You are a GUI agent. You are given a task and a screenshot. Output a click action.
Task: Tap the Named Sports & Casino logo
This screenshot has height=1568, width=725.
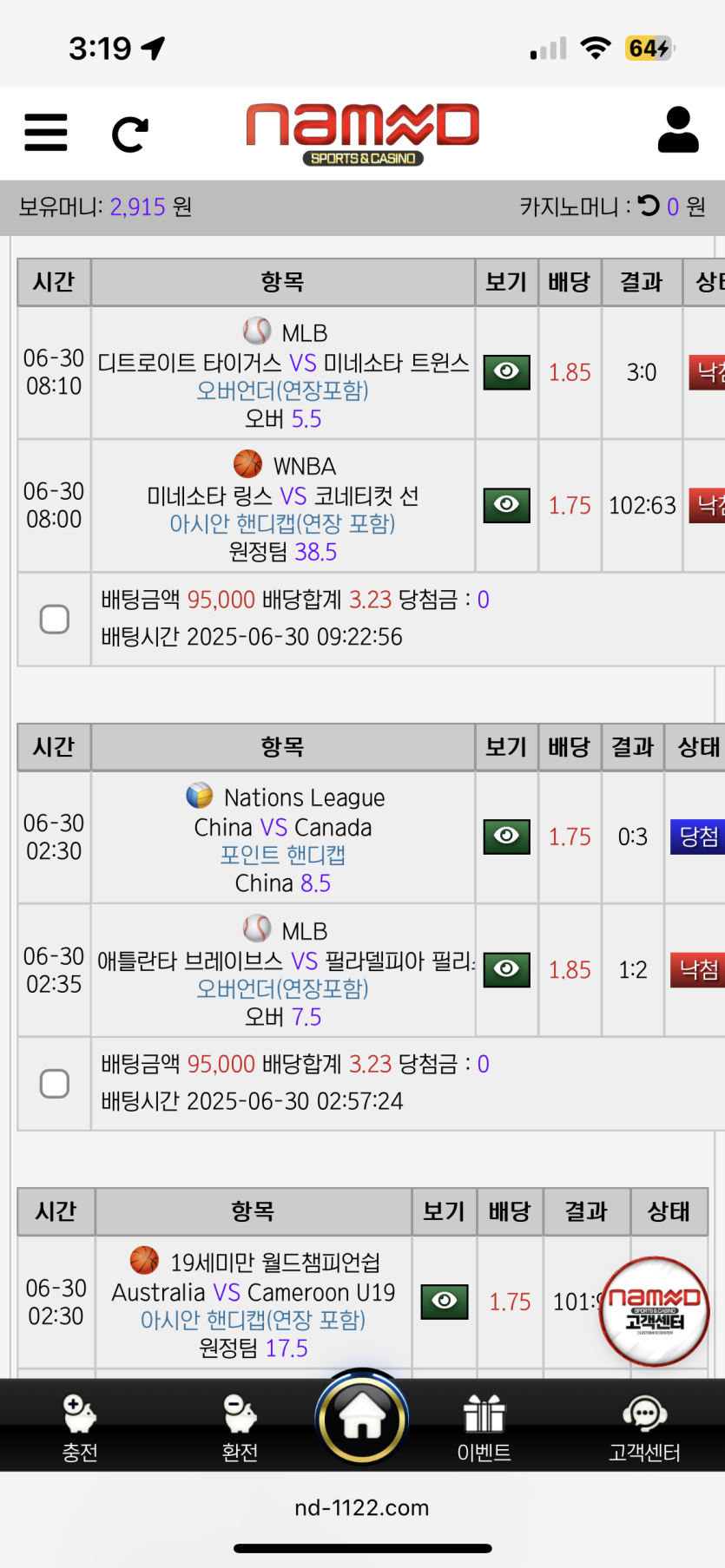point(363,133)
